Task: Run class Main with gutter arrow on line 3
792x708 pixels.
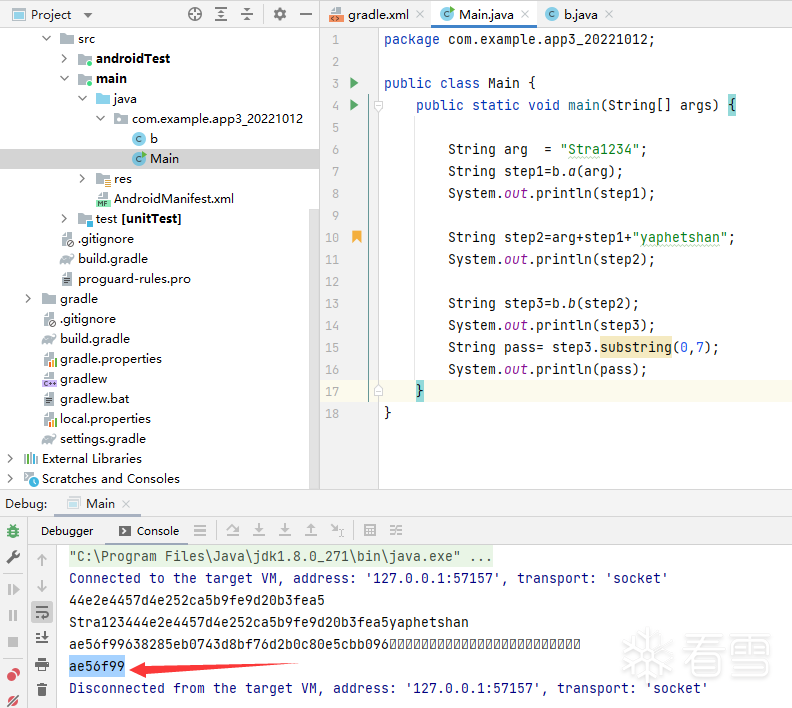Action: pos(354,83)
